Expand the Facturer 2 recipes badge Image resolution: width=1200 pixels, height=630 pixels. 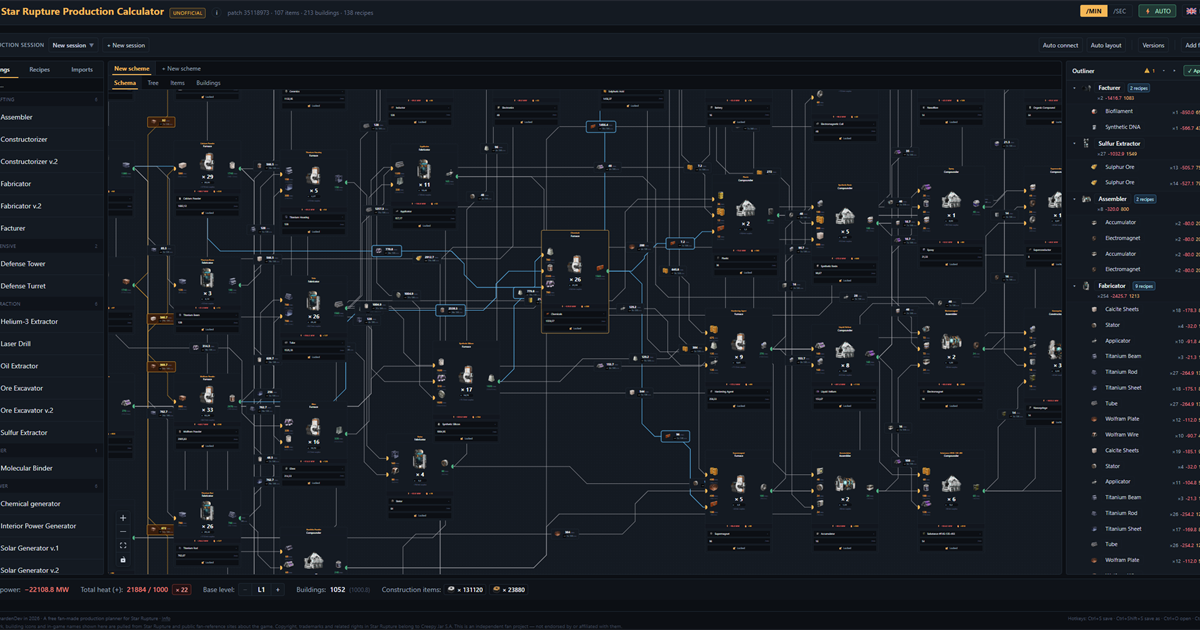tap(1138, 88)
